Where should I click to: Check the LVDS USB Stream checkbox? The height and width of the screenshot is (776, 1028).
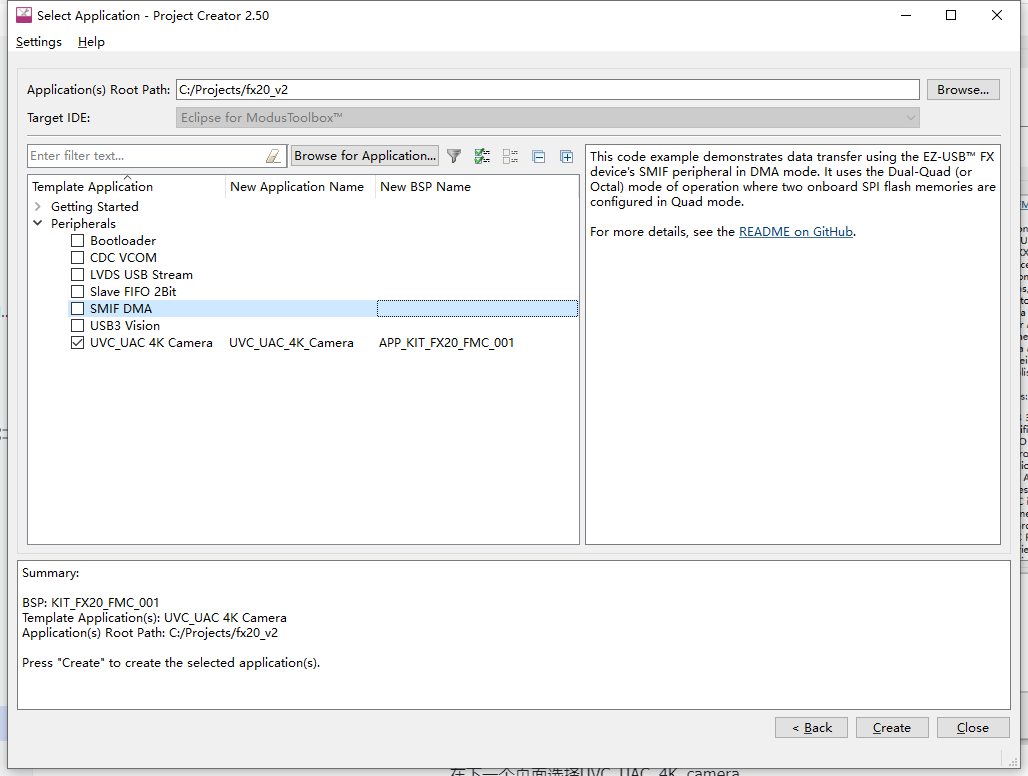click(77, 275)
